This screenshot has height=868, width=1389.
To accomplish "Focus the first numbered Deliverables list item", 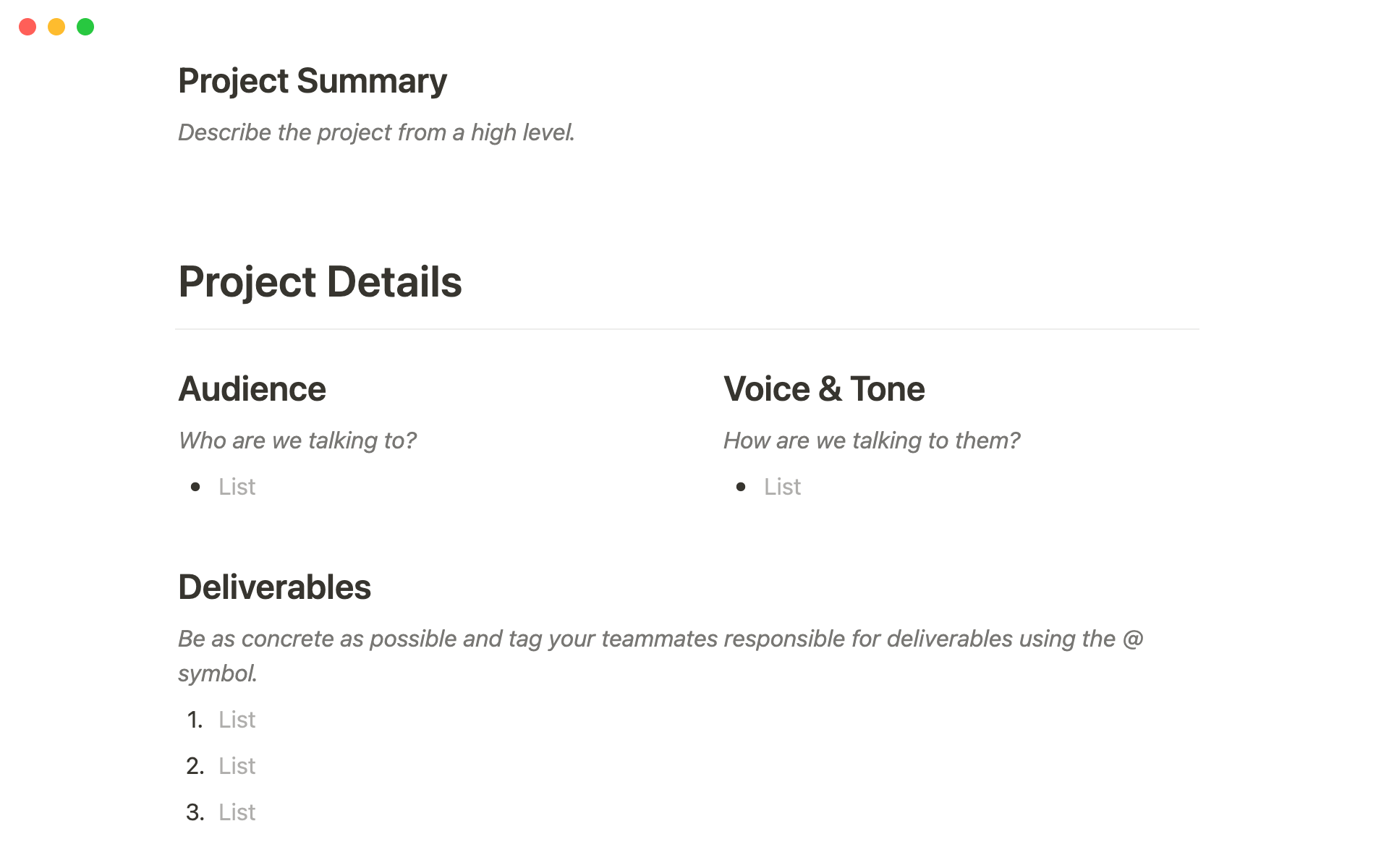I will pyautogui.click(x=237, y=720).
